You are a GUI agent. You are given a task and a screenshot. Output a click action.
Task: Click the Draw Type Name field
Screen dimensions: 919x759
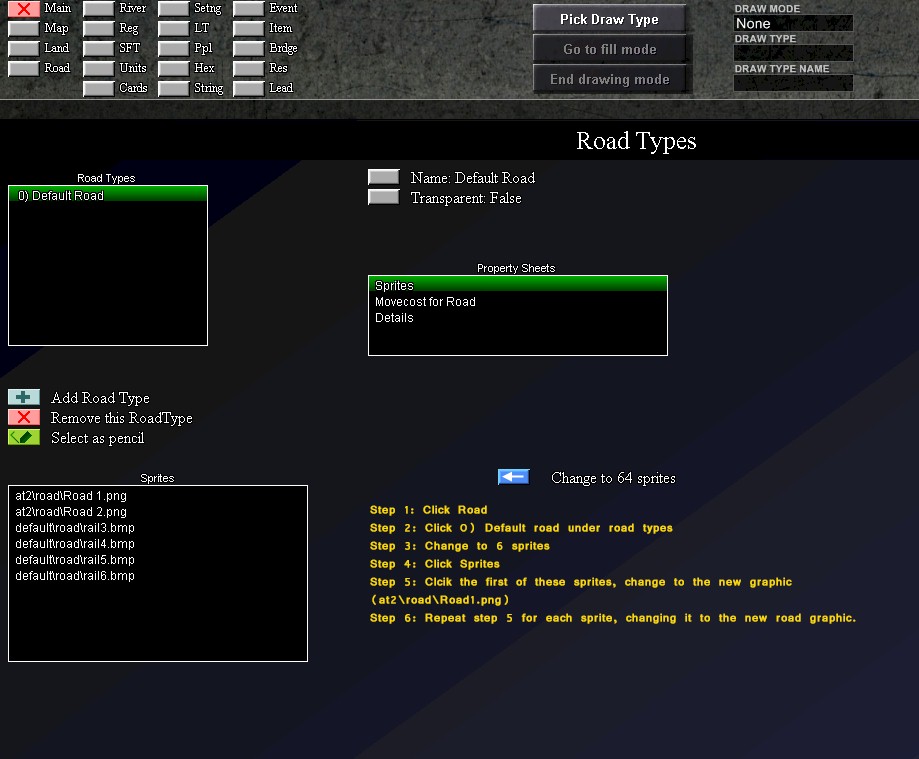coord(793,83)
